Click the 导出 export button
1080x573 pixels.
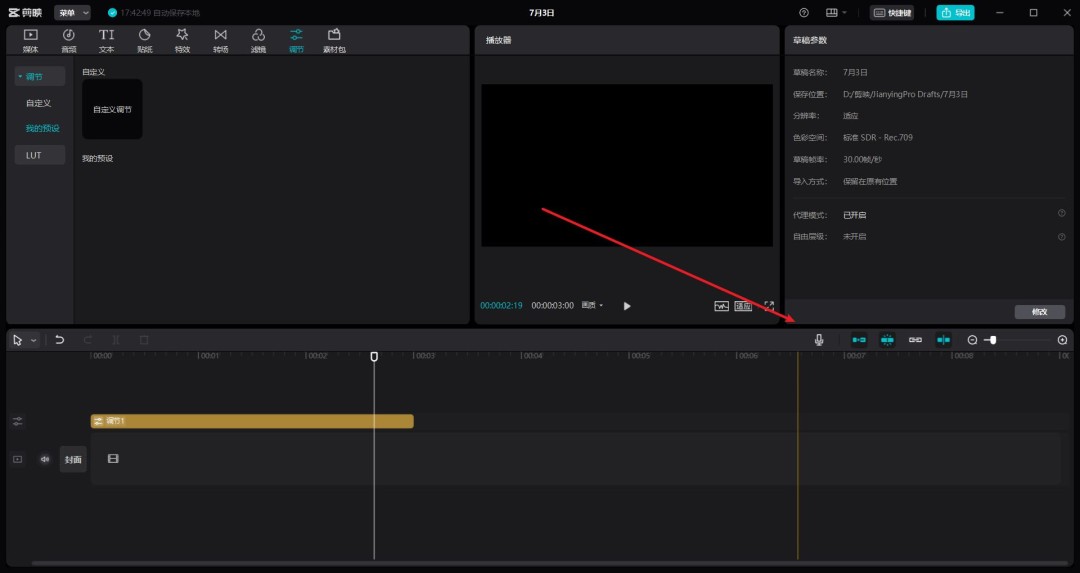955,13
